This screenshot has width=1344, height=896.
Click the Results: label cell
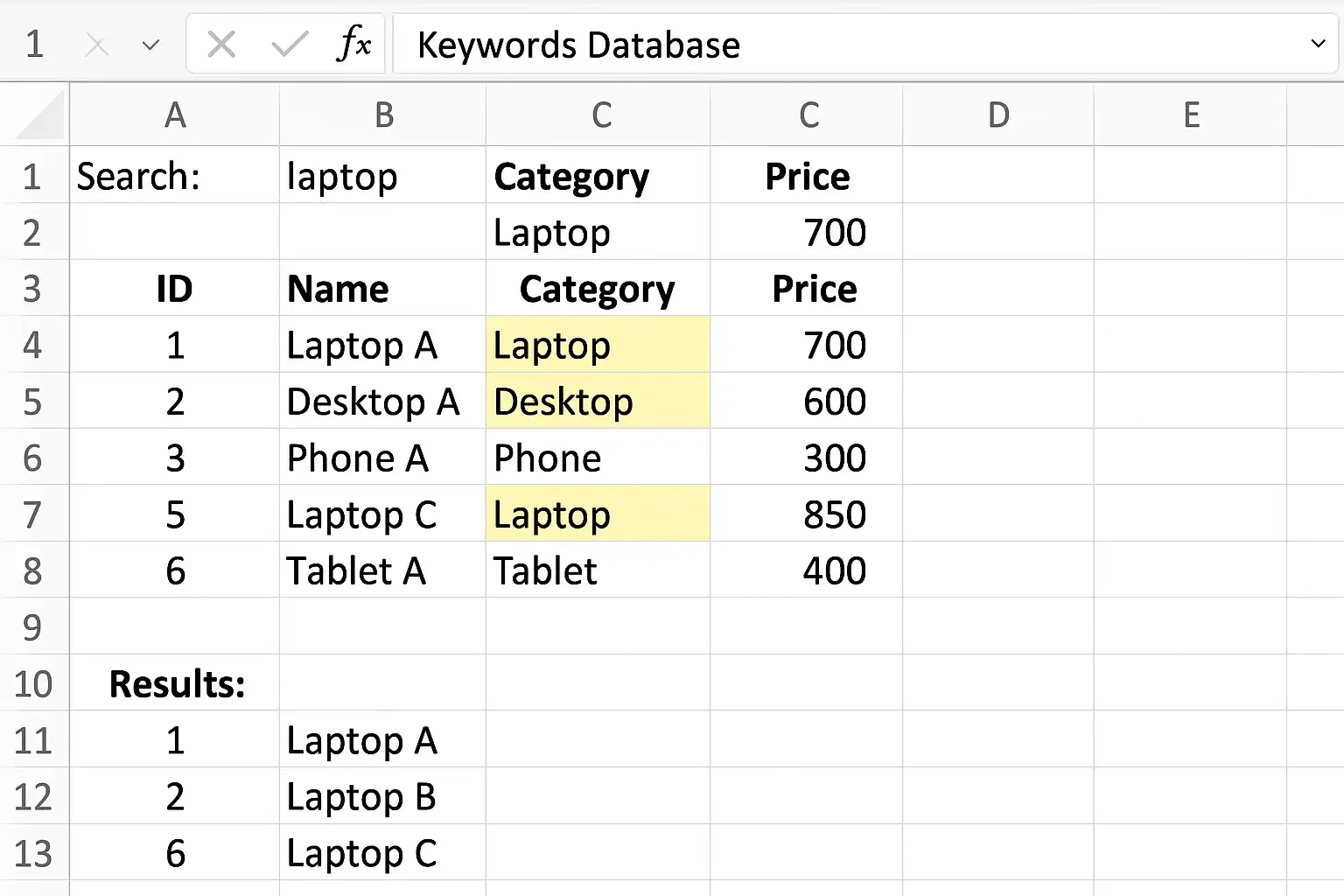[175, 683]
